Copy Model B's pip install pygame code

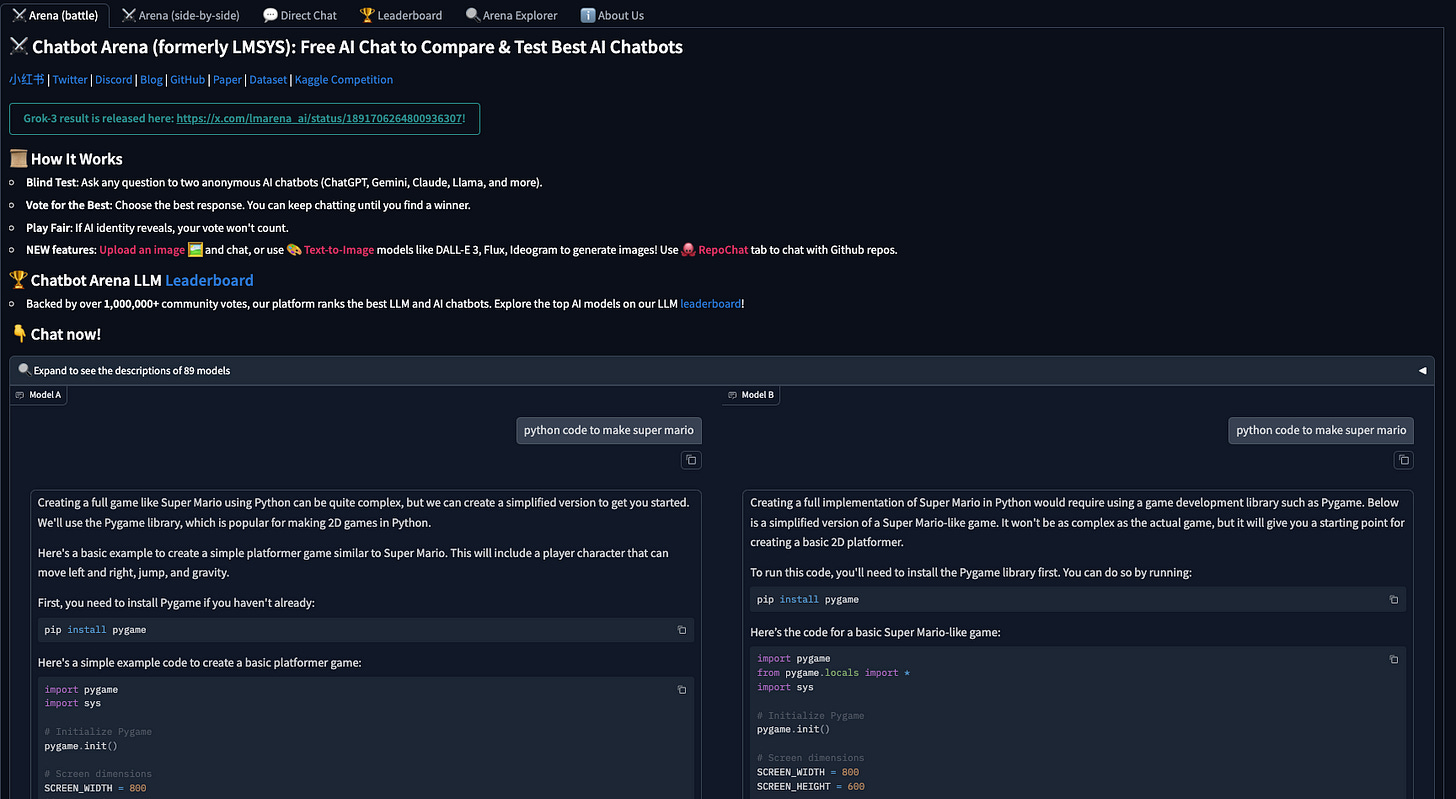(x=1394, y=600)
